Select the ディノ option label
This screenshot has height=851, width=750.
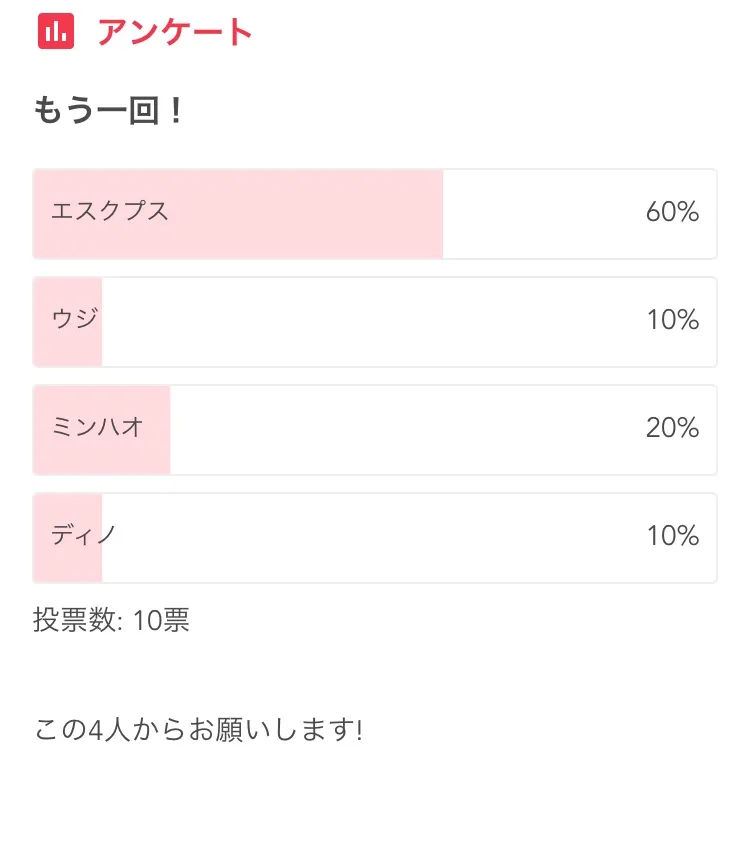pyautogui.click(x=85, y=536)
